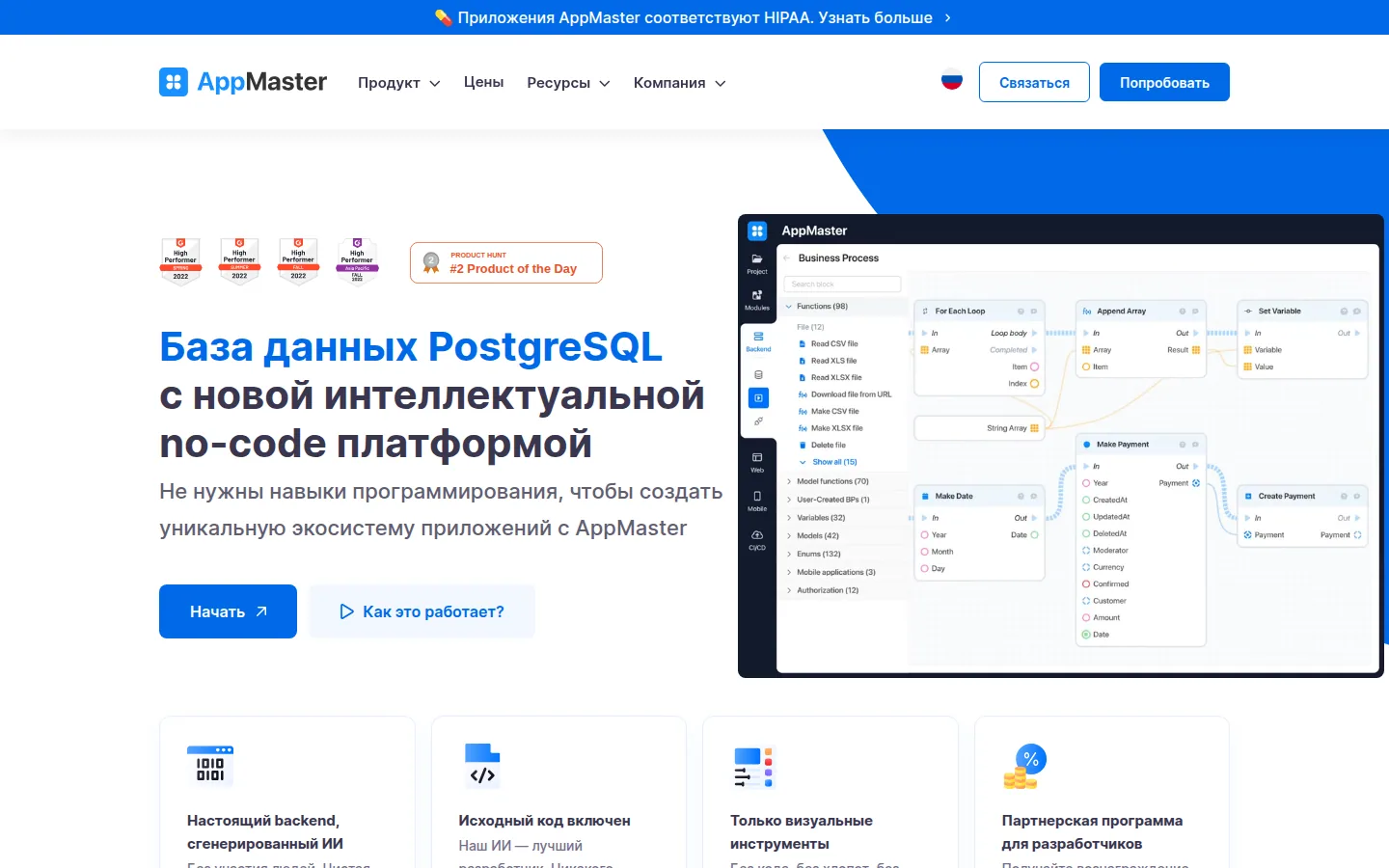Screen dimensions: 1389x868
Task: Click the AppMaster logo
Action: click(x=243, y=82)
